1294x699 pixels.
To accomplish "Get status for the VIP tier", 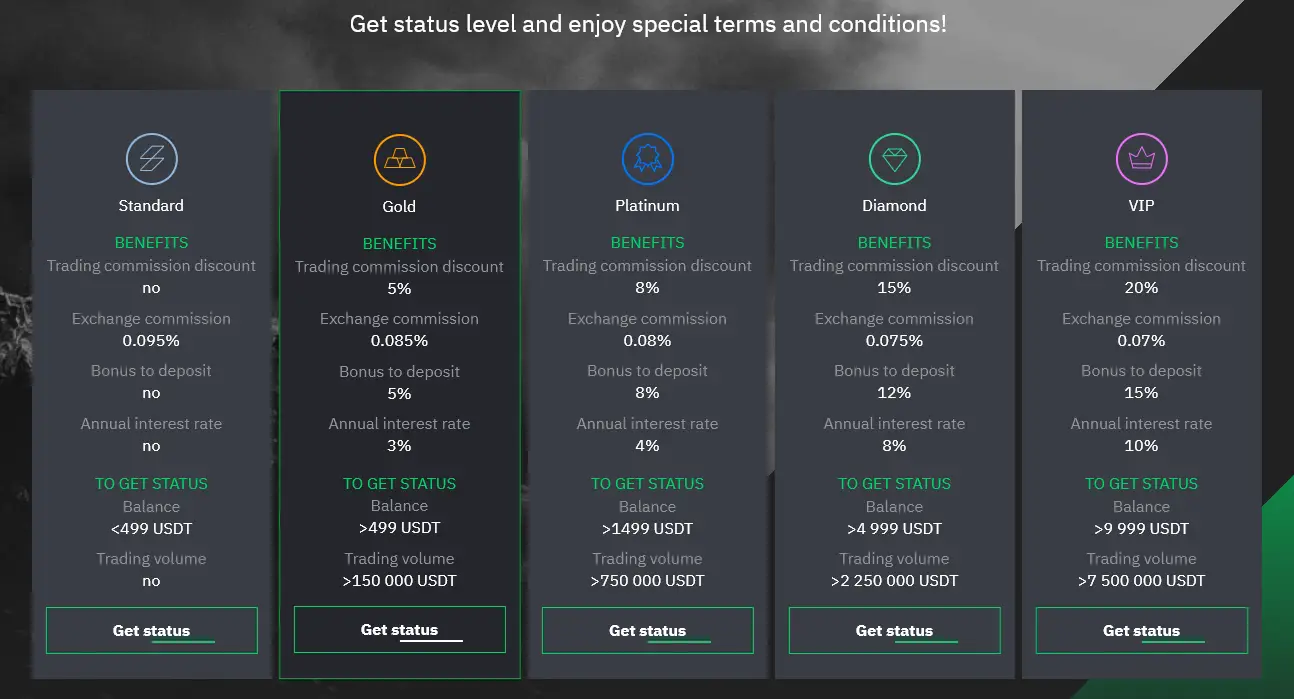I will (x=1142, y=631).
